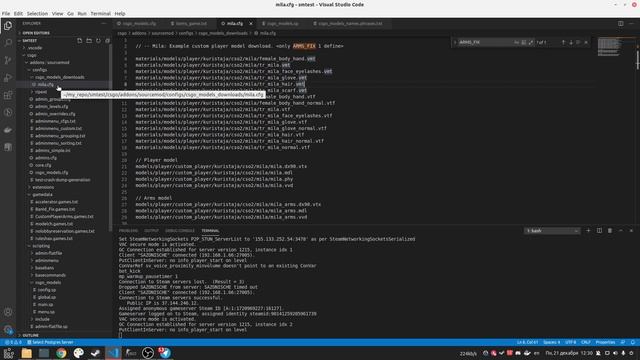
Task: Open modelch.games.txt in Explorer
Action: pos(53,224)
